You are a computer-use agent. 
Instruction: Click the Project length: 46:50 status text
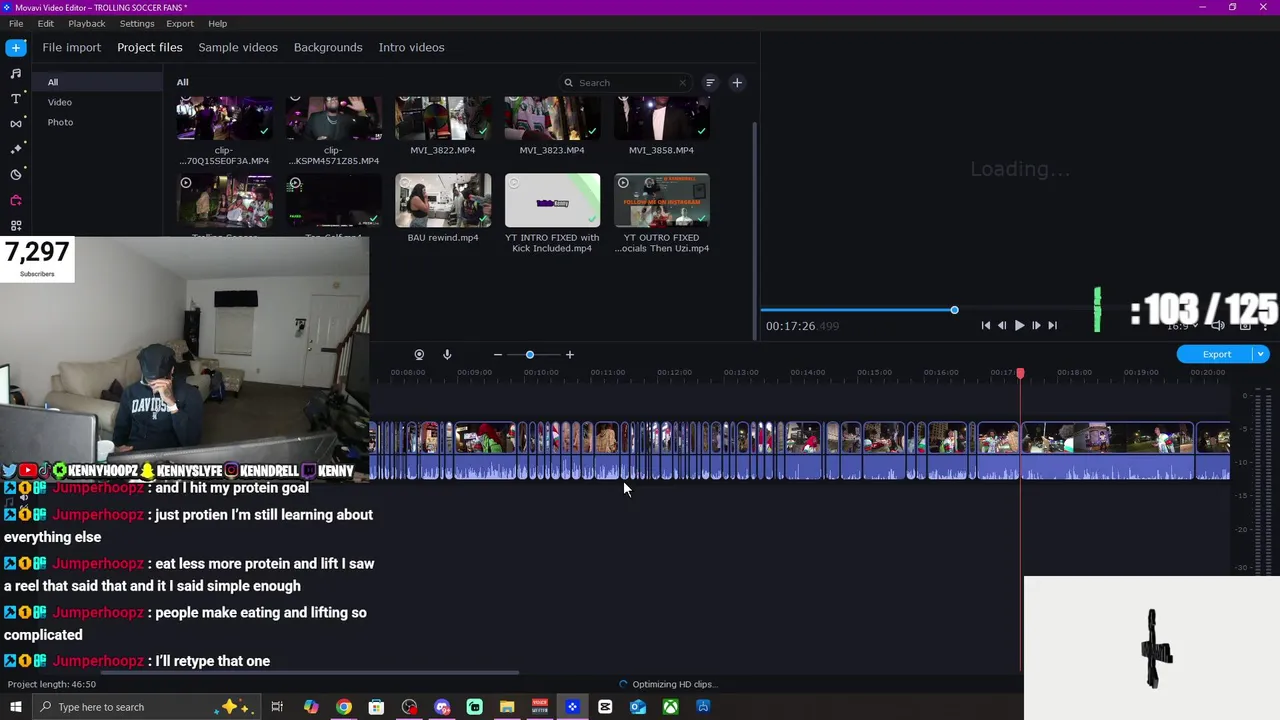(52, 684)
